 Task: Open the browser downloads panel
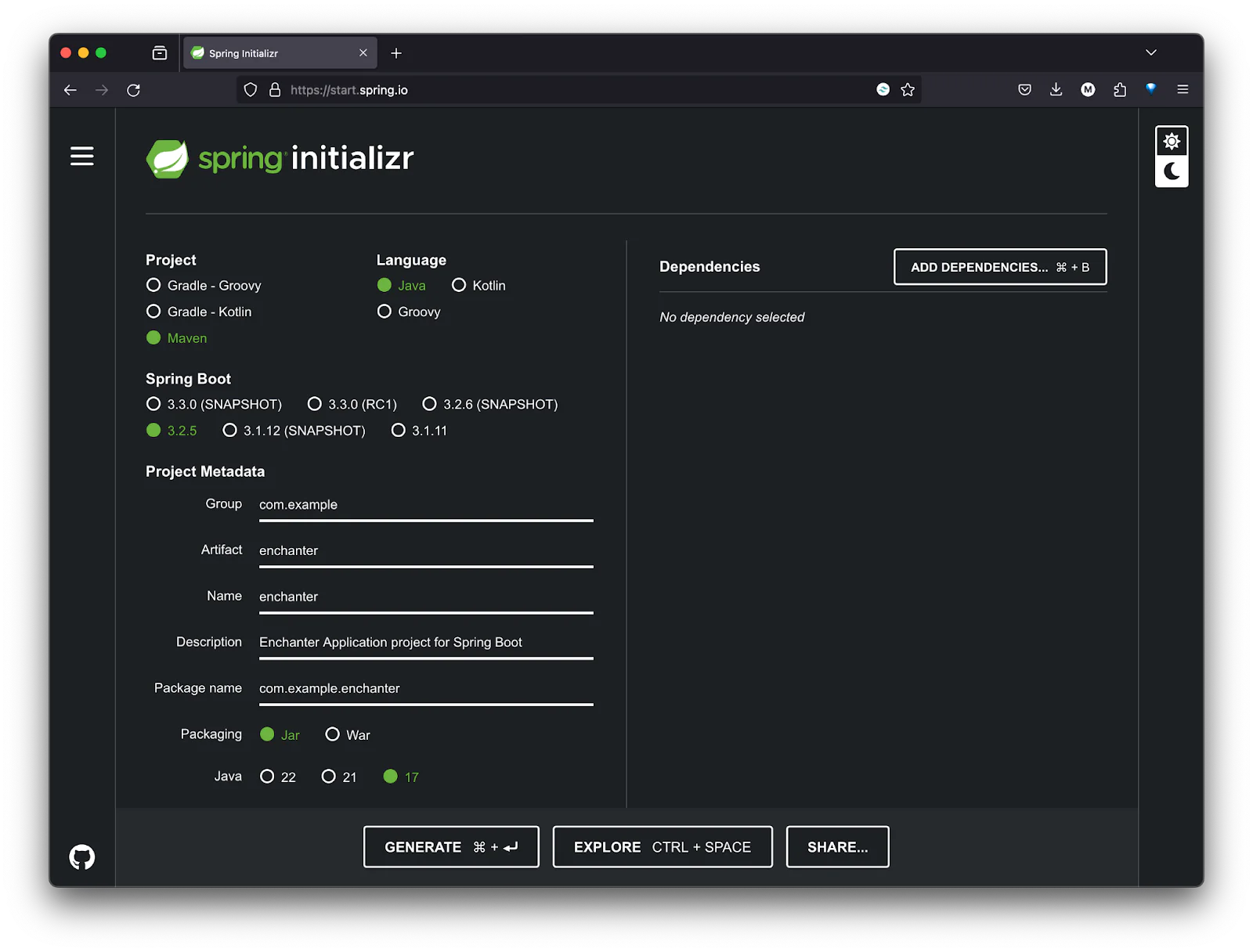tap(1056, 90)
